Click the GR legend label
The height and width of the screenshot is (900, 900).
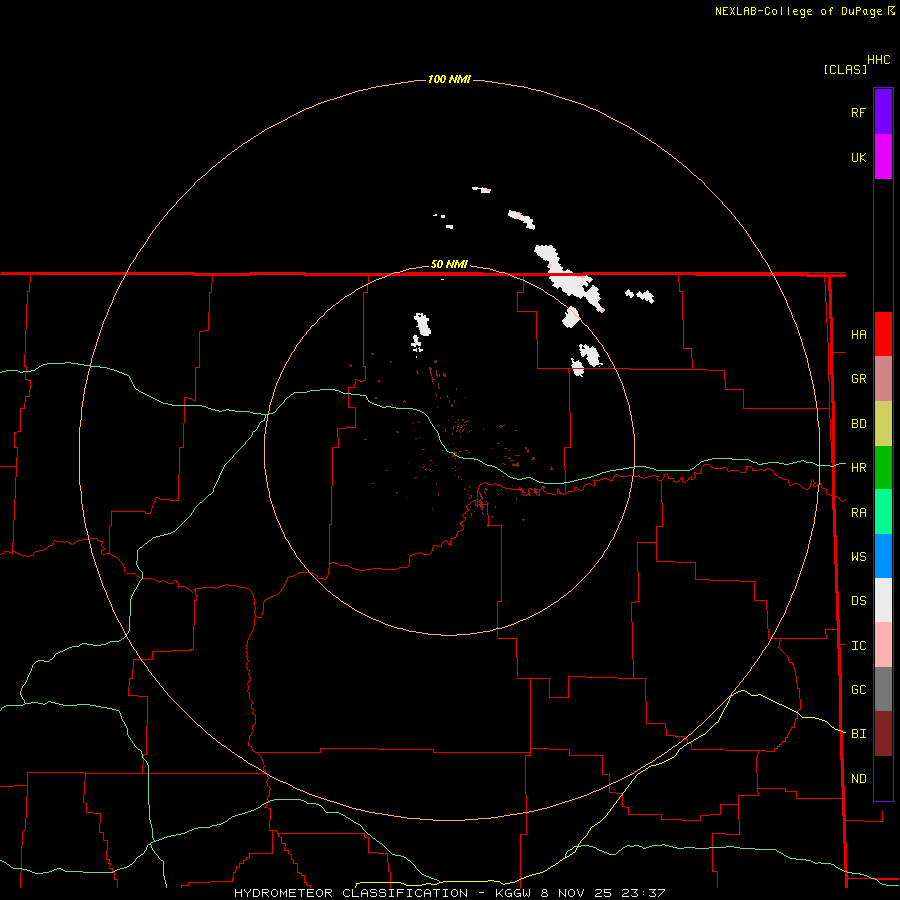pos(859,379)
